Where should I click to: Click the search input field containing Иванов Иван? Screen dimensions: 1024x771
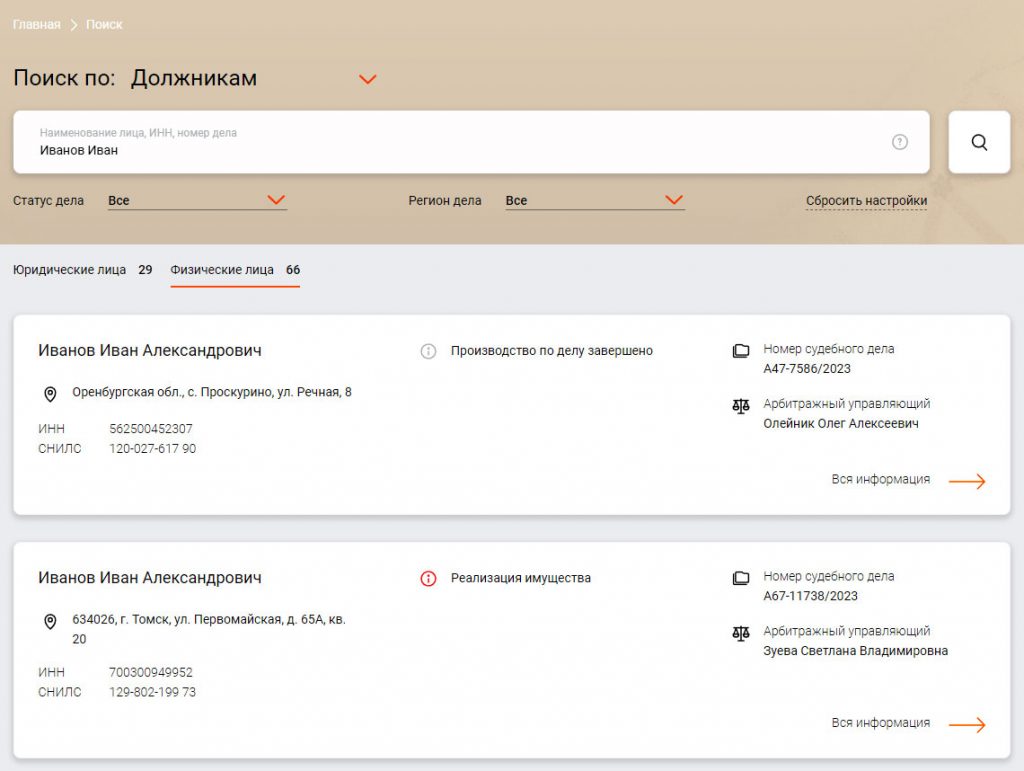click(x=450, y=150)
